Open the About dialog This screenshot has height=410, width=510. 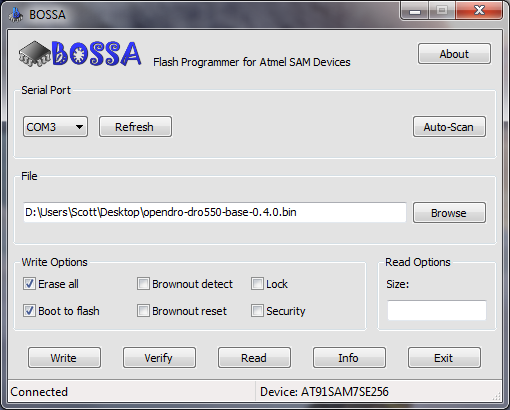point(454,54)
